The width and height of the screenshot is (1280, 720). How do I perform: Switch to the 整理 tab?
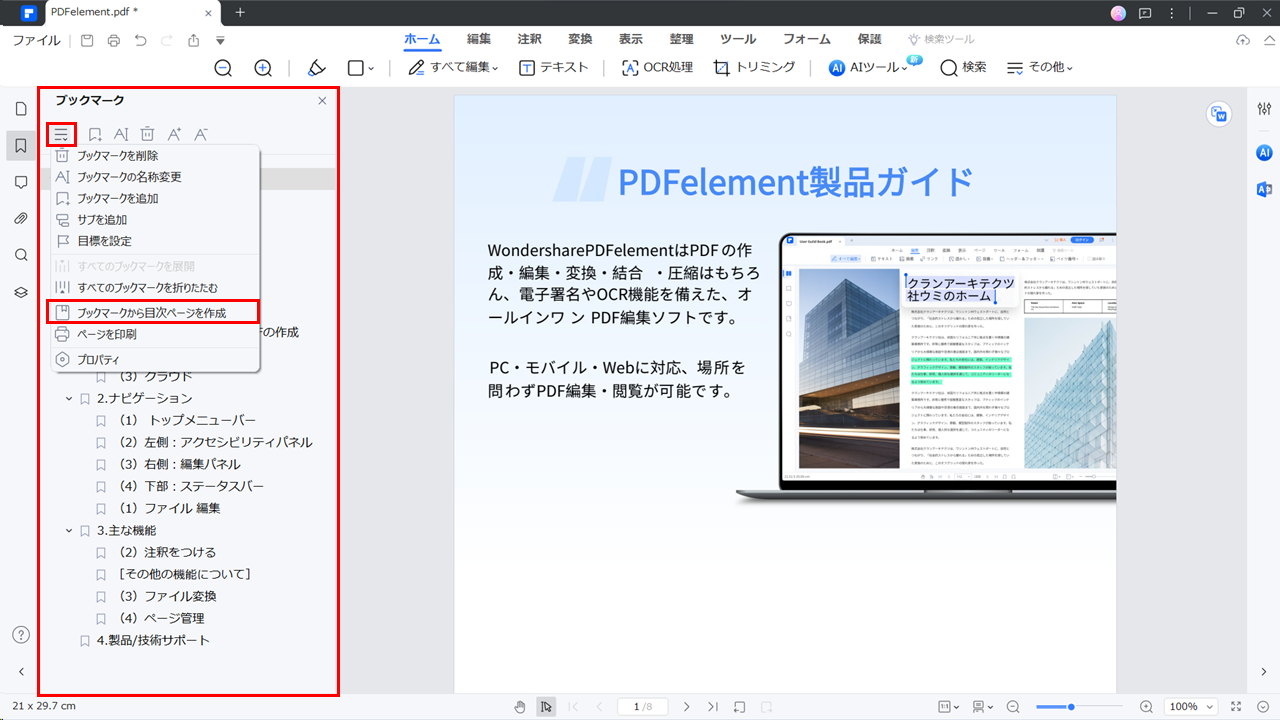pyautogui.click(x=681, y=39)
